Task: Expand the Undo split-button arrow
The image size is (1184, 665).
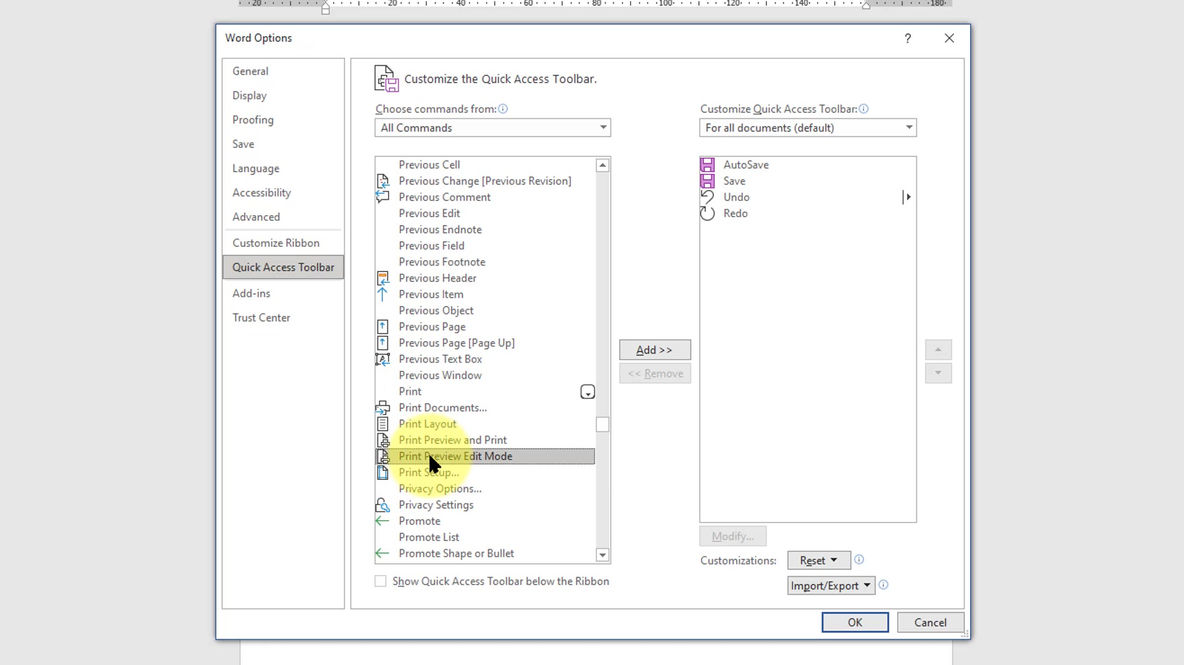Action: [907, 197]
